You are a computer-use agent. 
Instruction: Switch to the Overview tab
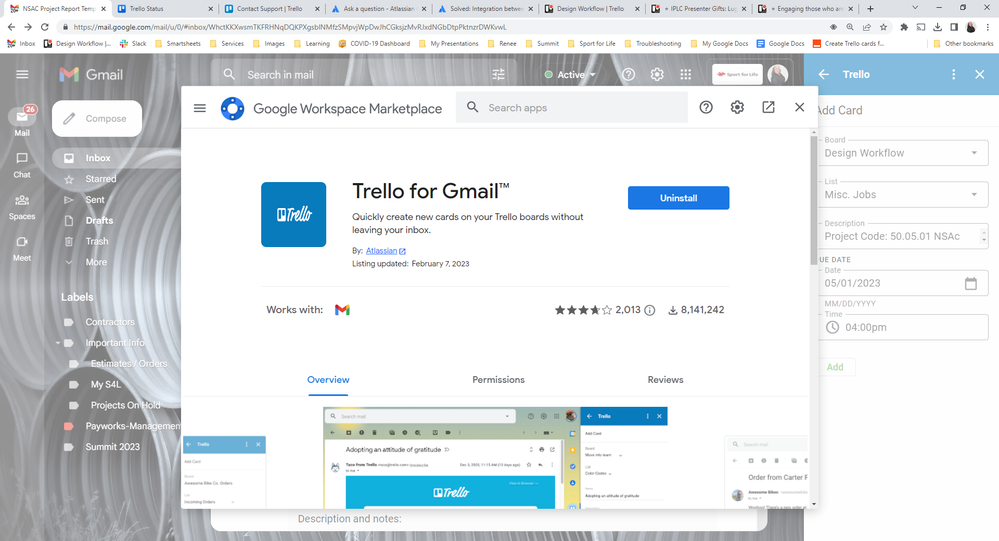pos(328,380)
